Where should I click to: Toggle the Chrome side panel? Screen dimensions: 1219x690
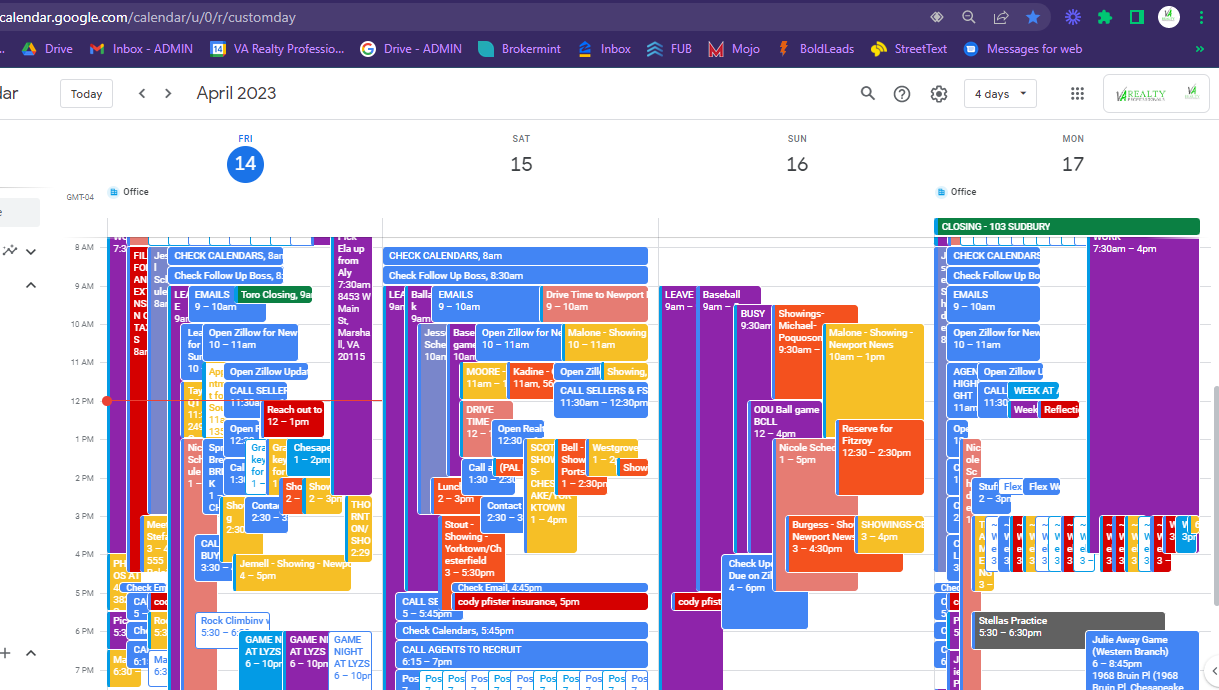pos(1137,17)
